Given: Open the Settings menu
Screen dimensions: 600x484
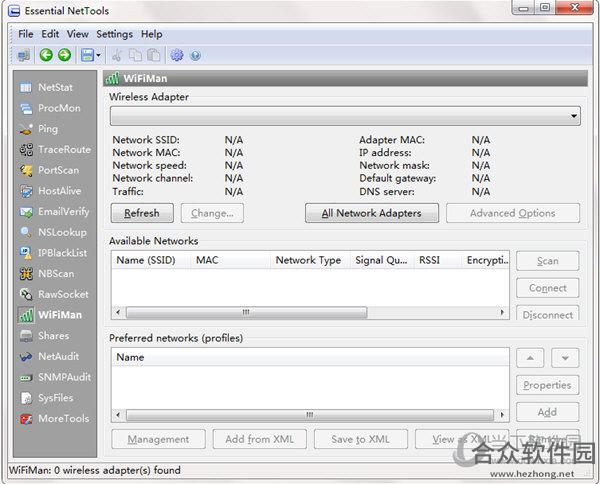Looking at the screenshot, I should (x=114, y=34).
